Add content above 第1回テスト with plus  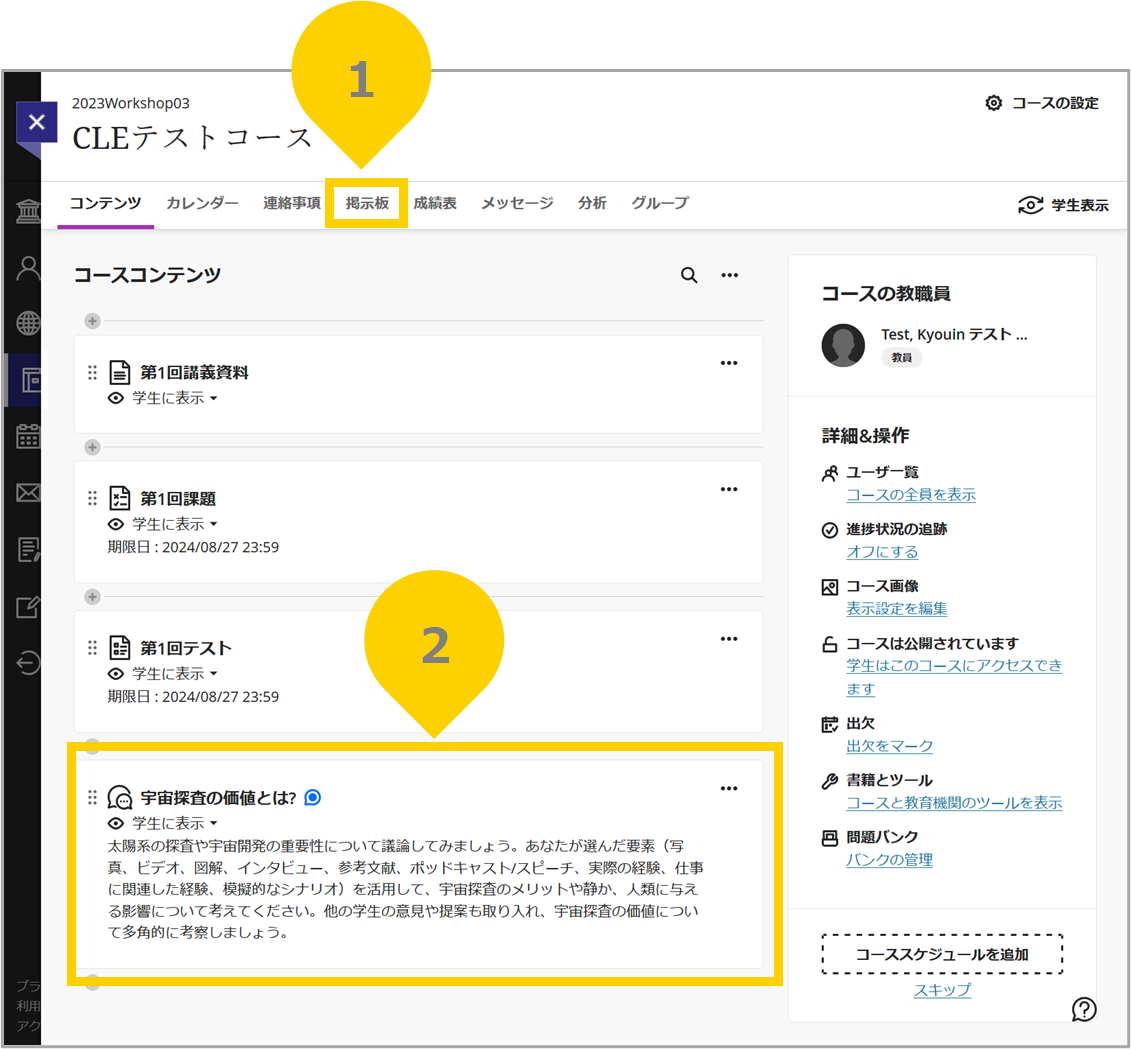[x=92, y=597]
